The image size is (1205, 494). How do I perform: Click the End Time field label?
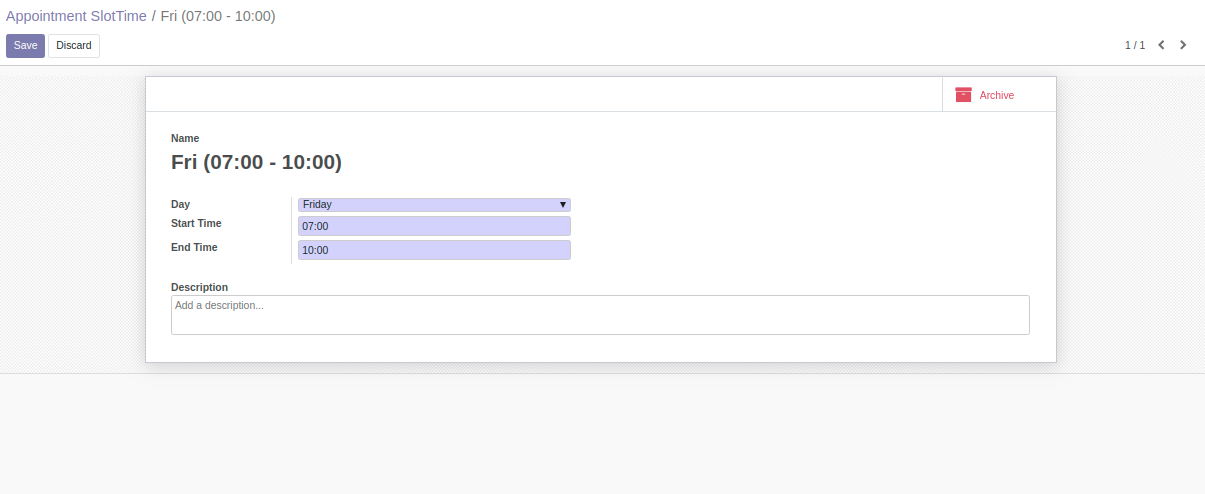(x=194, y=247)
